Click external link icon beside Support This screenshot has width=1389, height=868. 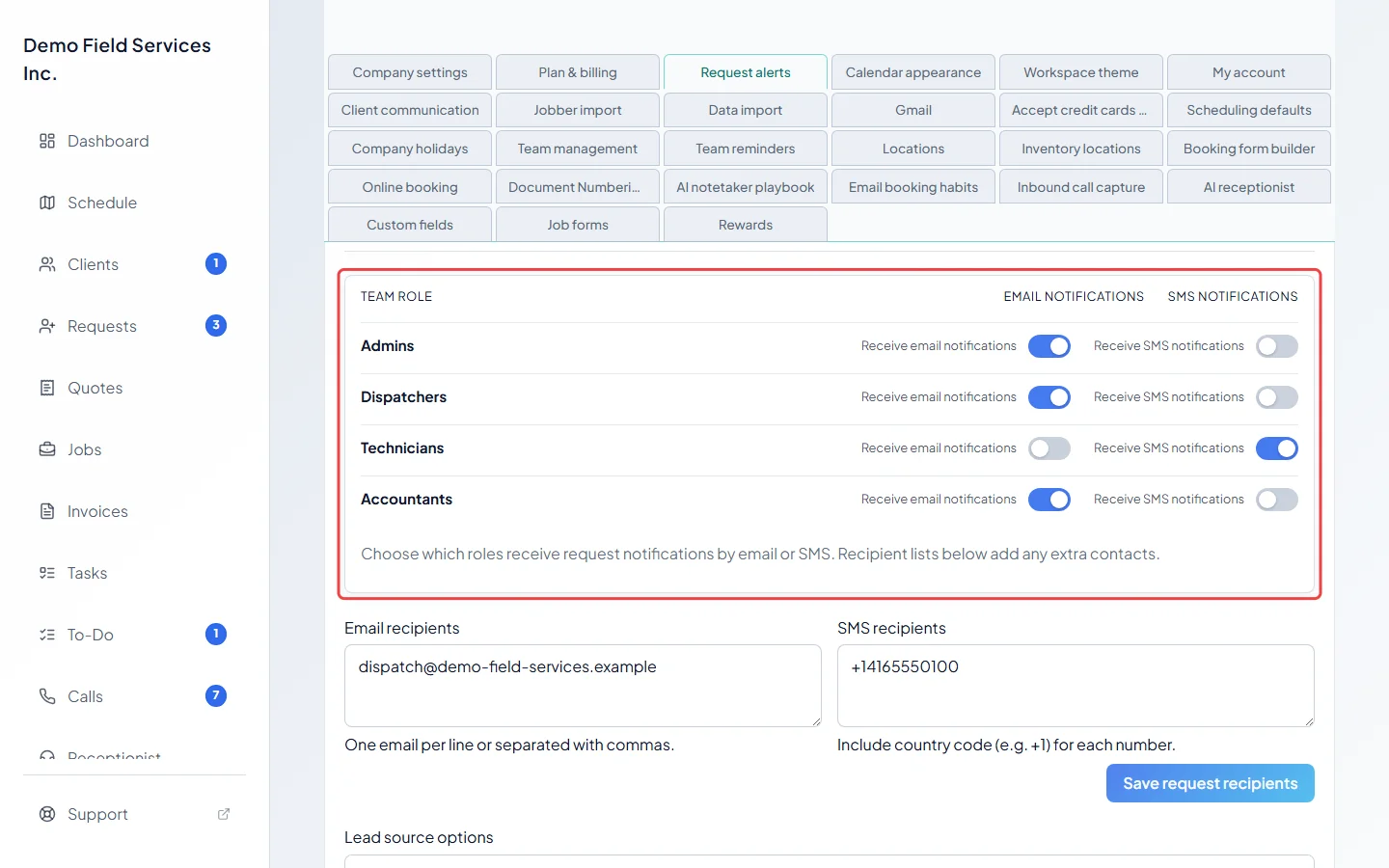(x=224, y=814)
